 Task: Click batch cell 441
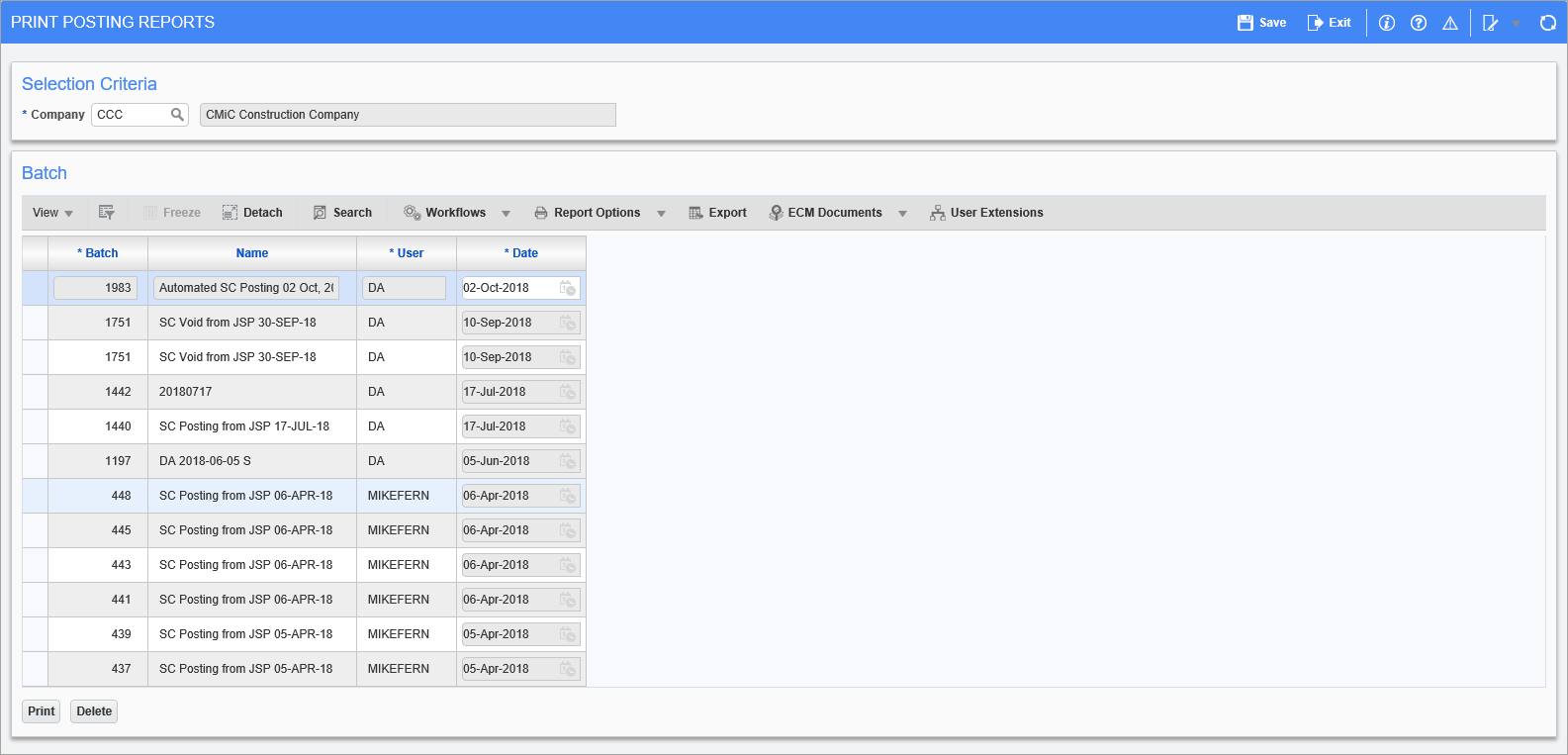click(x=98, y=600)
